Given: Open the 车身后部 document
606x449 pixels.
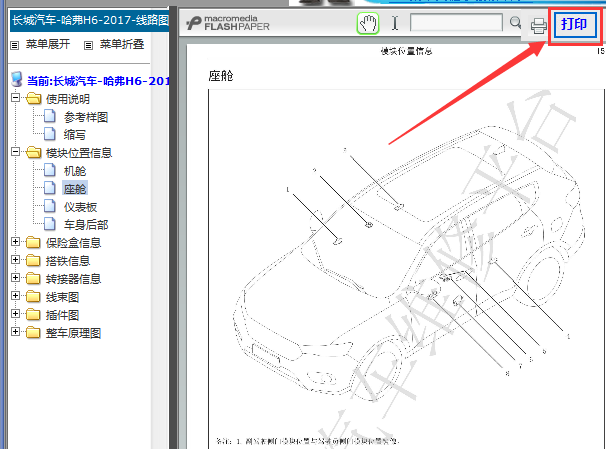Looking at the screenshot, I should click(x=86, y=224).
